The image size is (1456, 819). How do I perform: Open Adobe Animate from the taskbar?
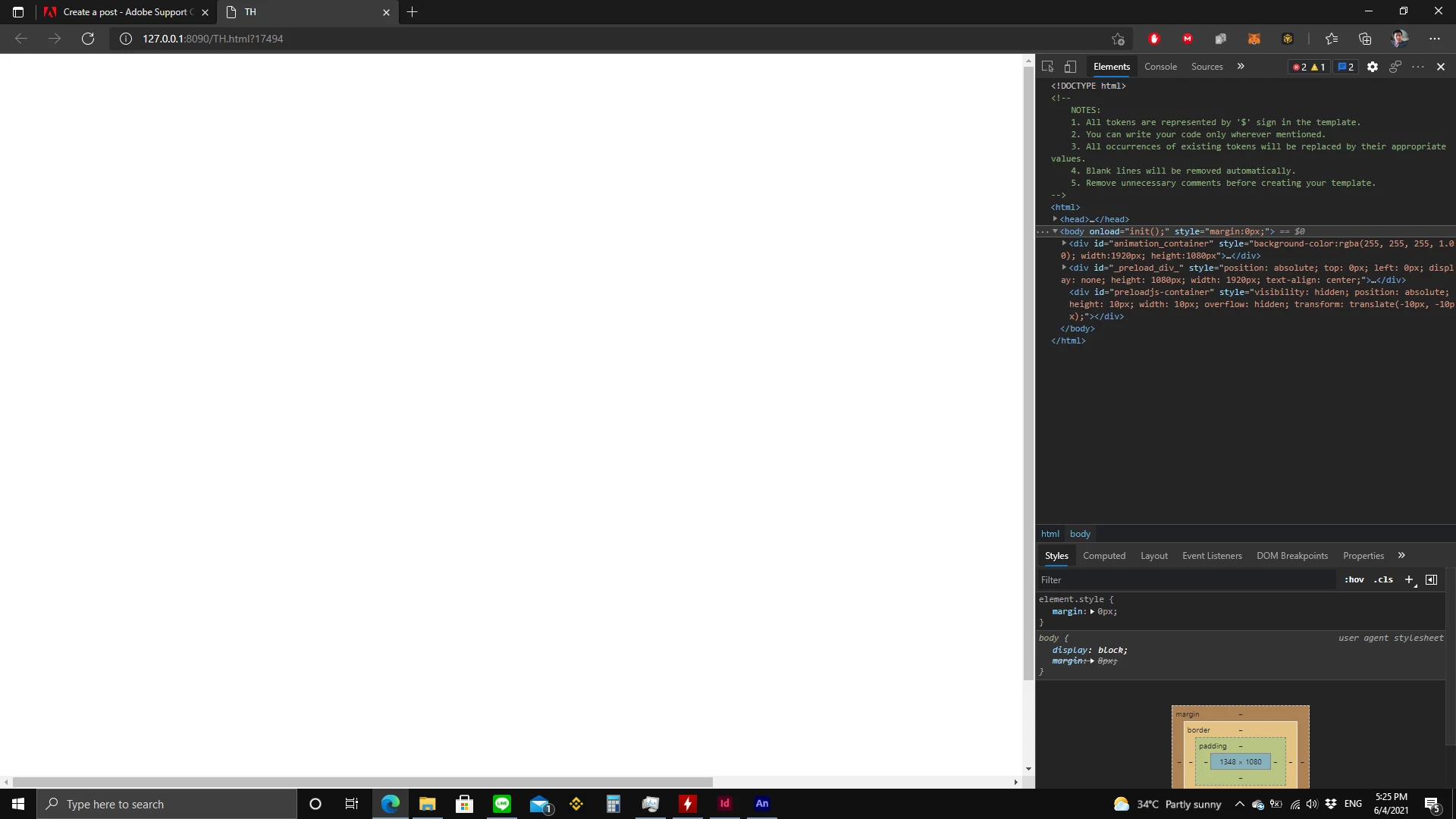(x=762, y=804)
